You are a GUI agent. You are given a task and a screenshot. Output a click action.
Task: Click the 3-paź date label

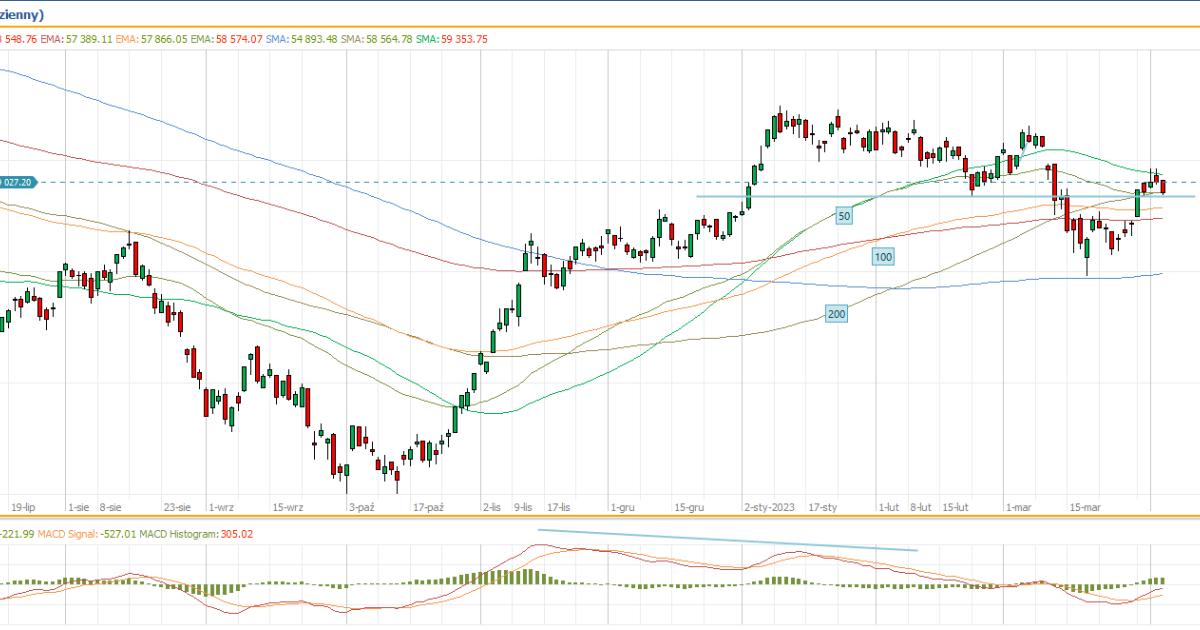[x=361, y=508]
